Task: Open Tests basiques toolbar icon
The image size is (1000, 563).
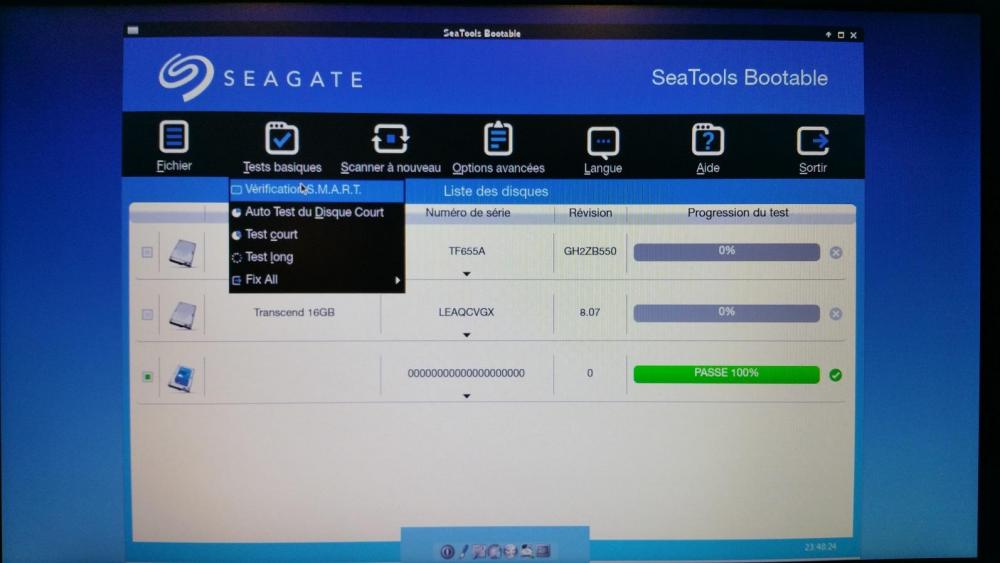Action: (x=281, y=138)
